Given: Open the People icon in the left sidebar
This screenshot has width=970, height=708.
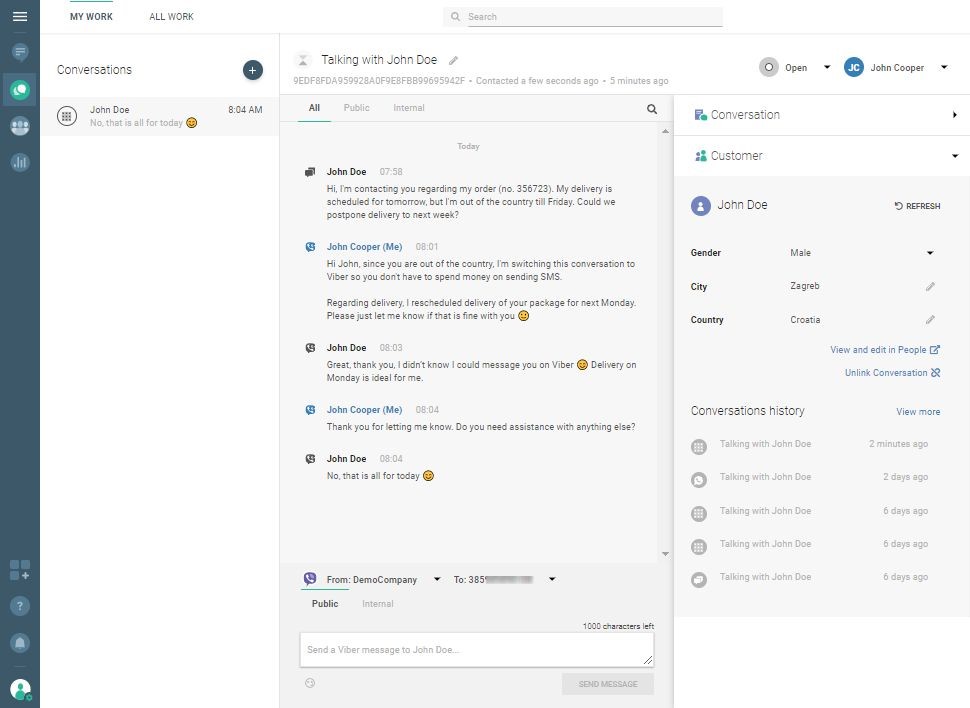Looking at the screenshot, I should 20,126.
